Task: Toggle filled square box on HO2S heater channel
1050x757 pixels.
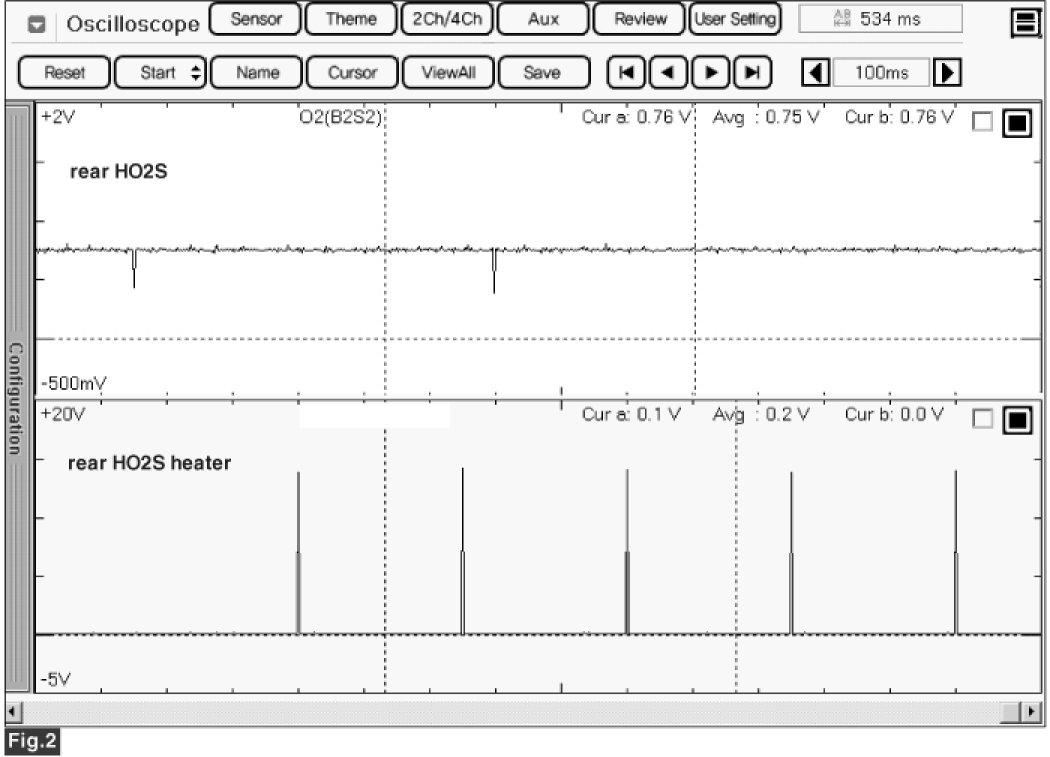Action: click(x=1016, y=420)
